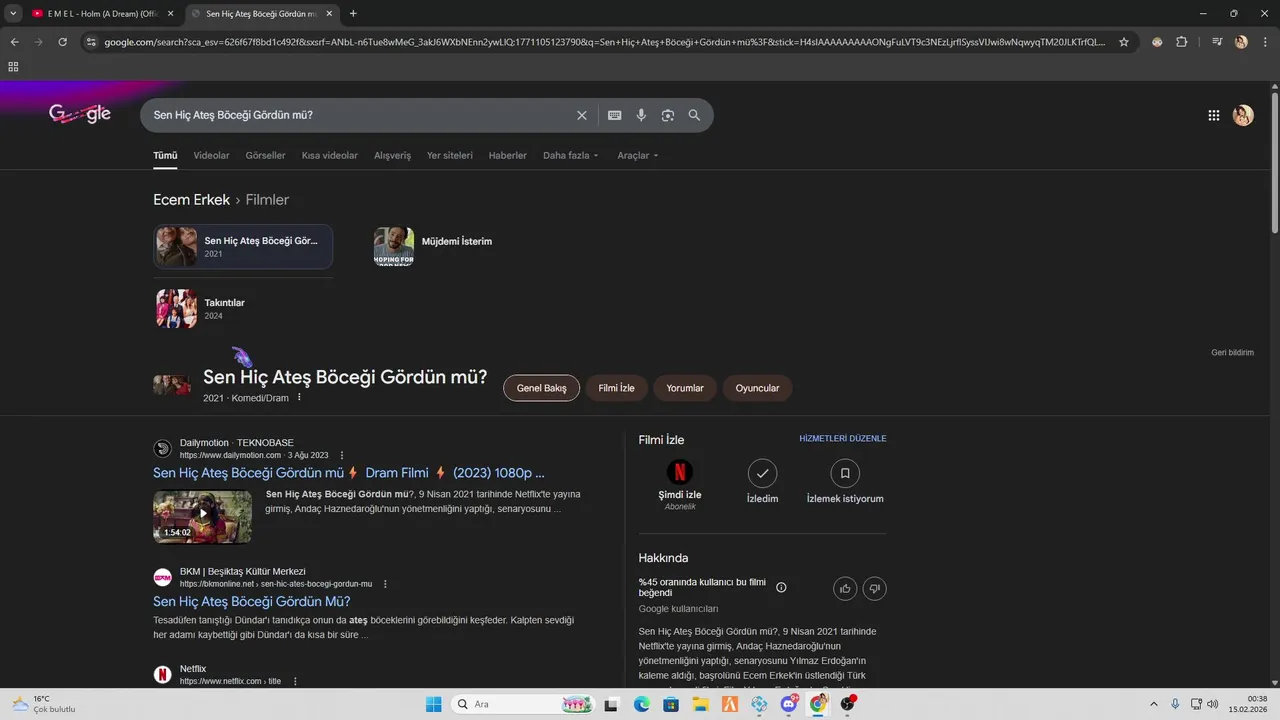
Task: Switch to the Yer siteleri tab
Action: point(450,155)
